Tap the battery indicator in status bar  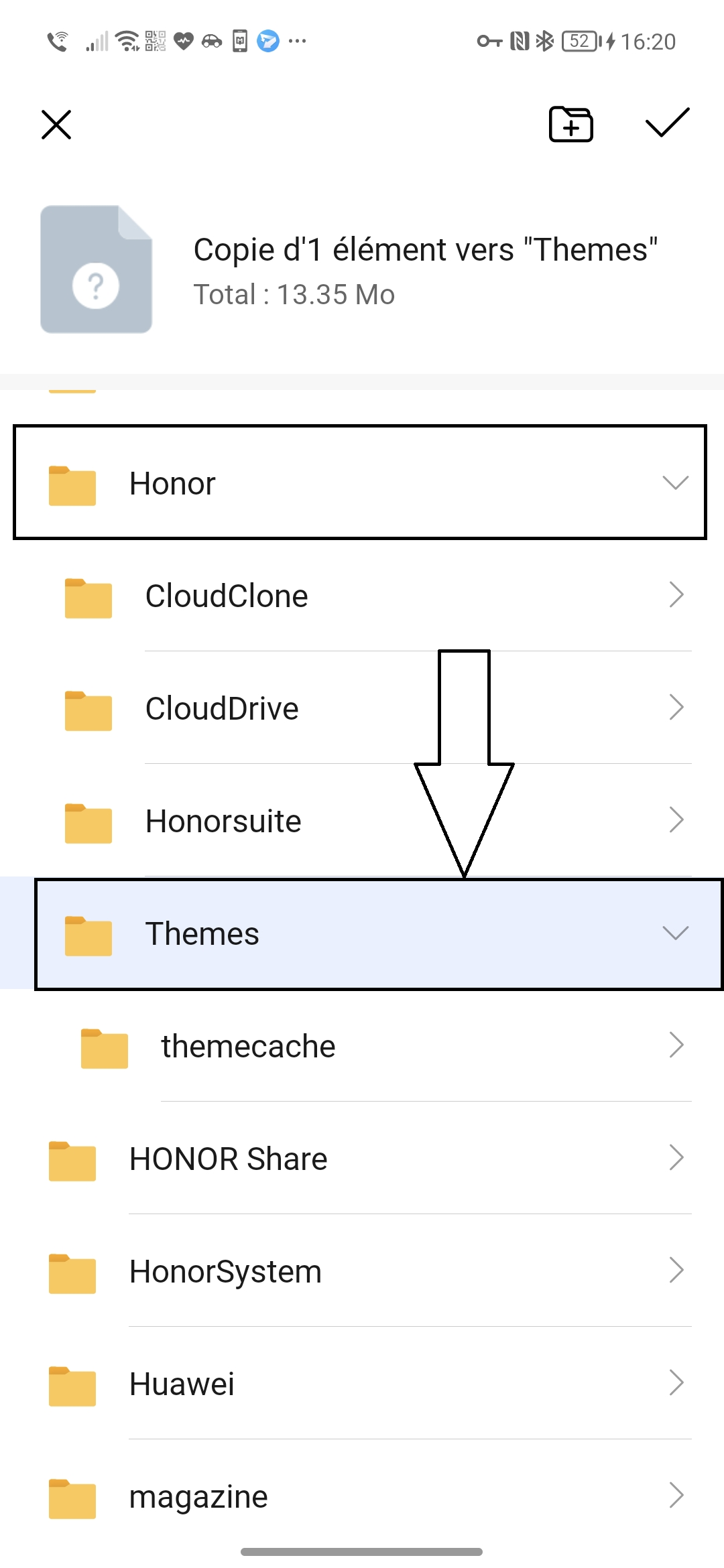tap(580, 41)
